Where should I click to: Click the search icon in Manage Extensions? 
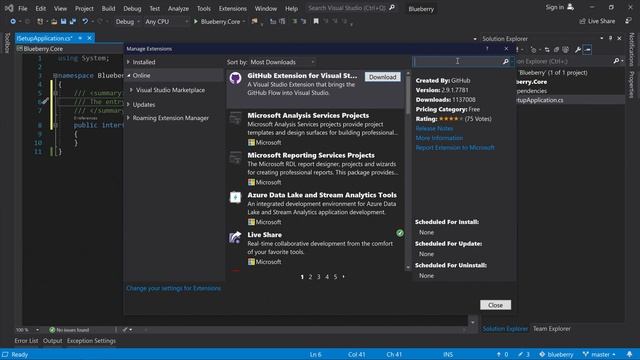pyautogui.click(x=506, y=62)
